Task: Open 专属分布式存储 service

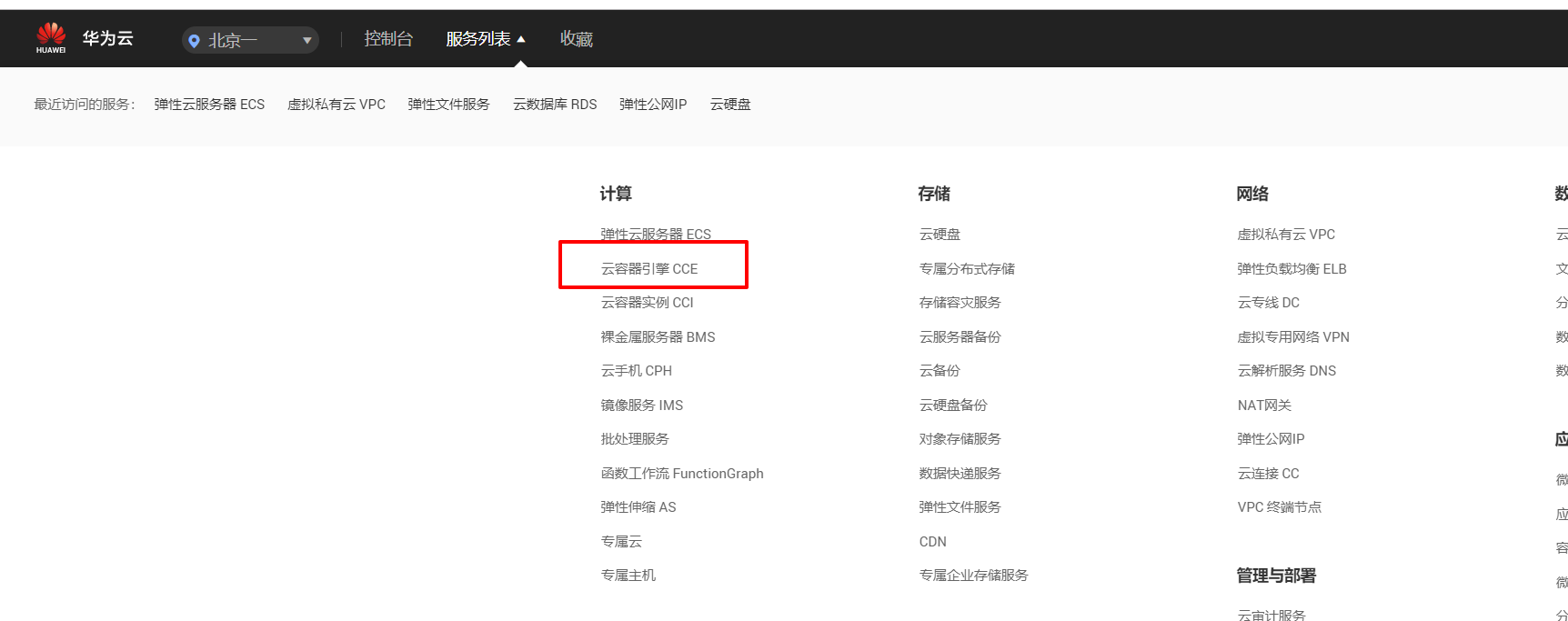Action: coord(967,269)
